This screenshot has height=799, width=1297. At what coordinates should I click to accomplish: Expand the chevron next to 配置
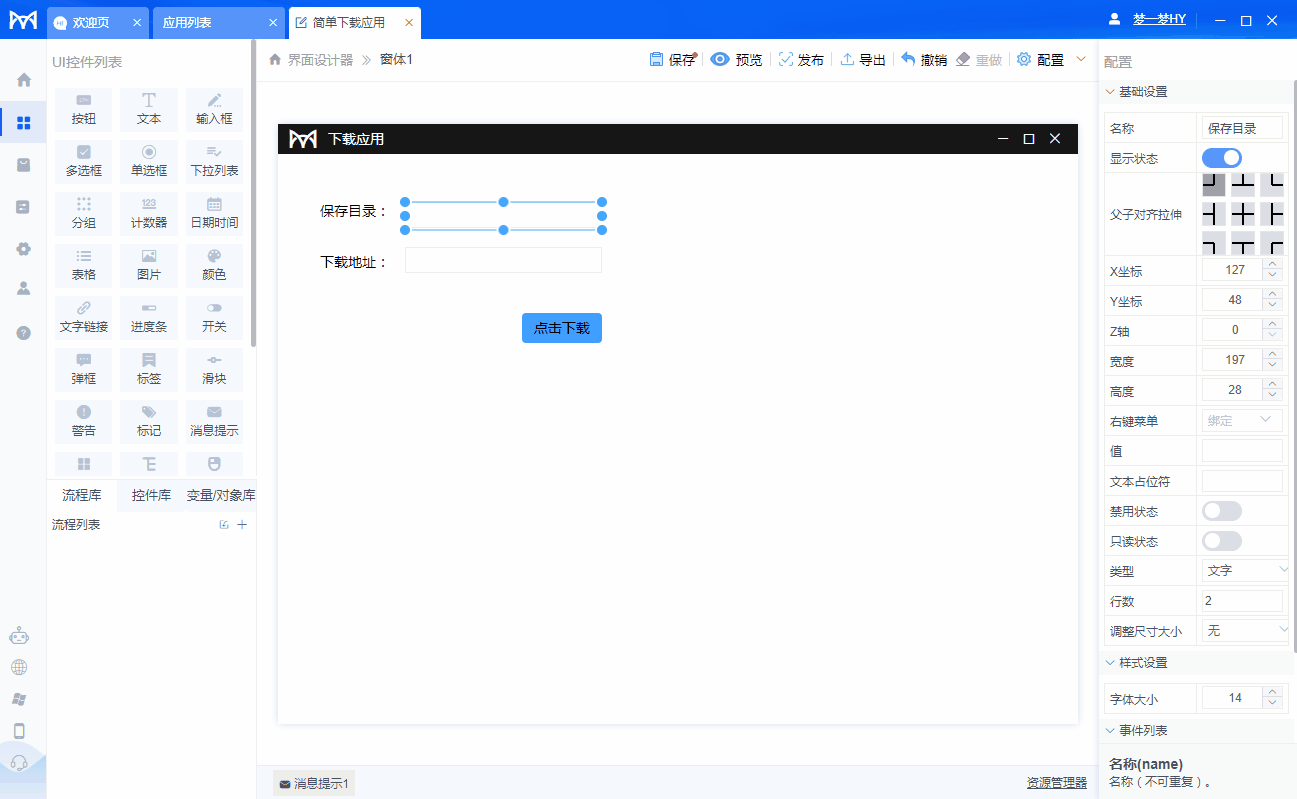pyautogui.click(x=1081, y=59)
